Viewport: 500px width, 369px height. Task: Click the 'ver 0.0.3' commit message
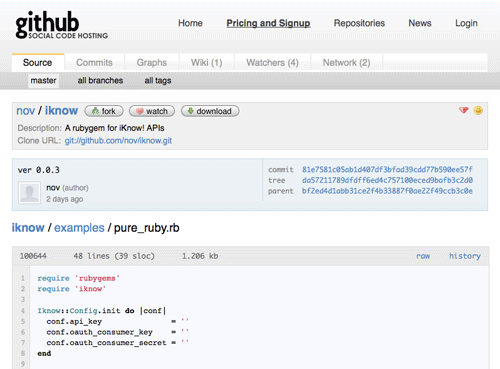39,170
